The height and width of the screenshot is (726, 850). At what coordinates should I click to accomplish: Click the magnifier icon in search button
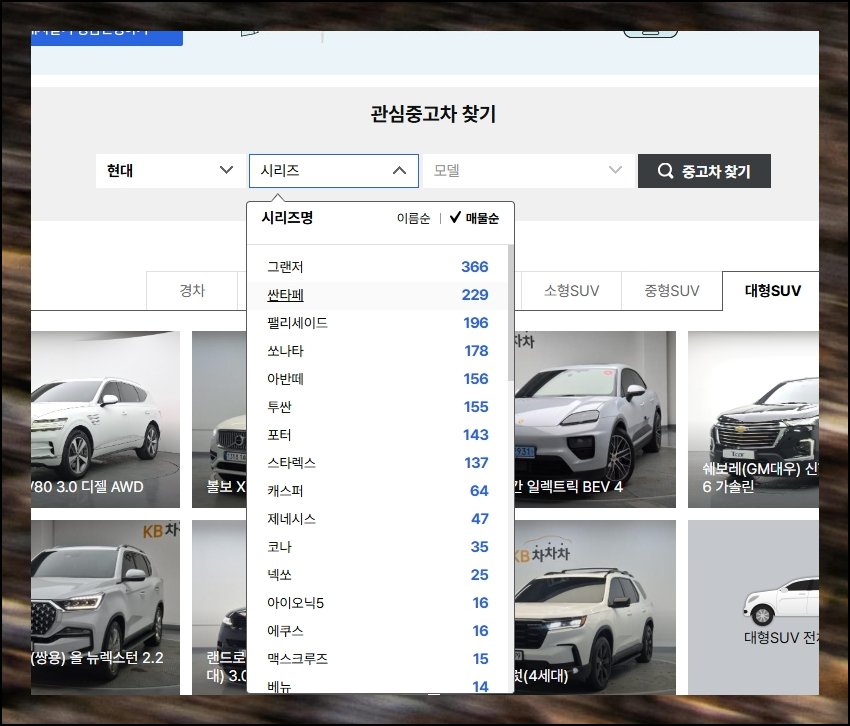pos(665,171)
